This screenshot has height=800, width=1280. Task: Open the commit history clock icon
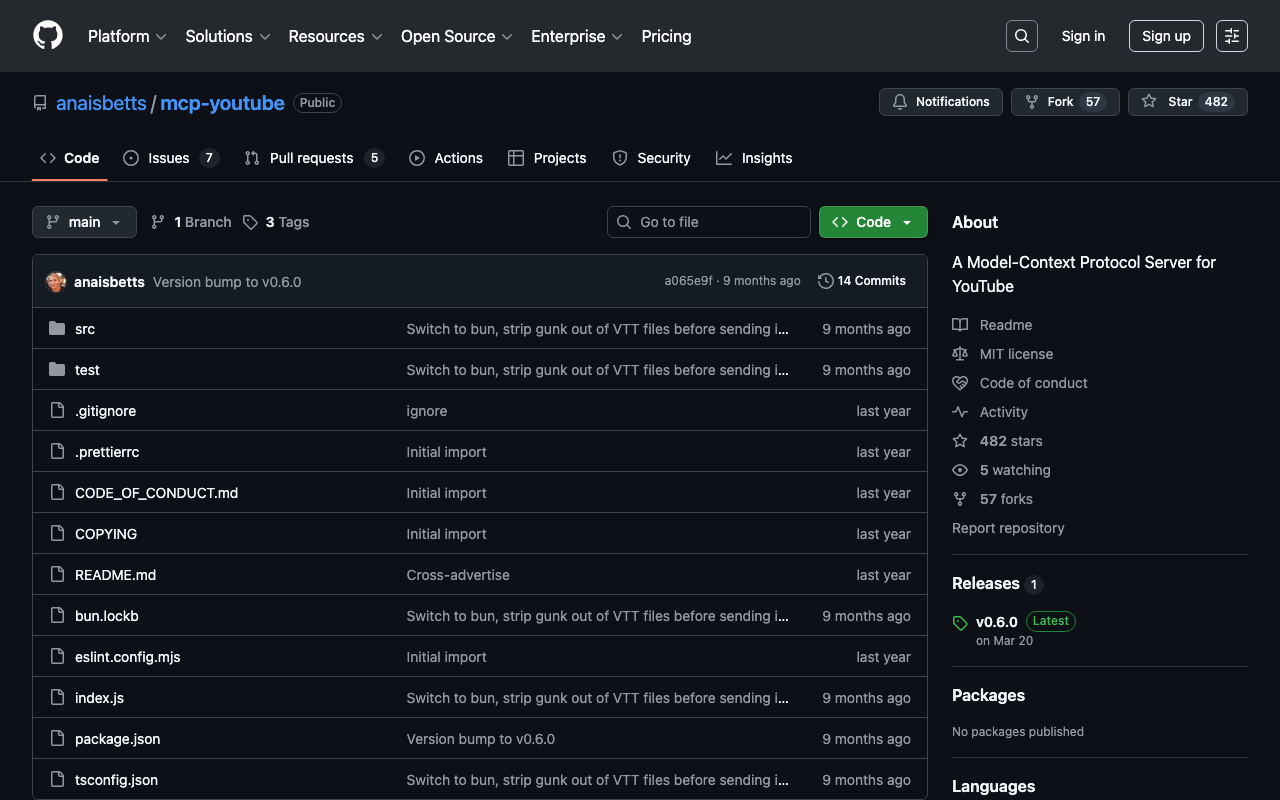[825, 281]
